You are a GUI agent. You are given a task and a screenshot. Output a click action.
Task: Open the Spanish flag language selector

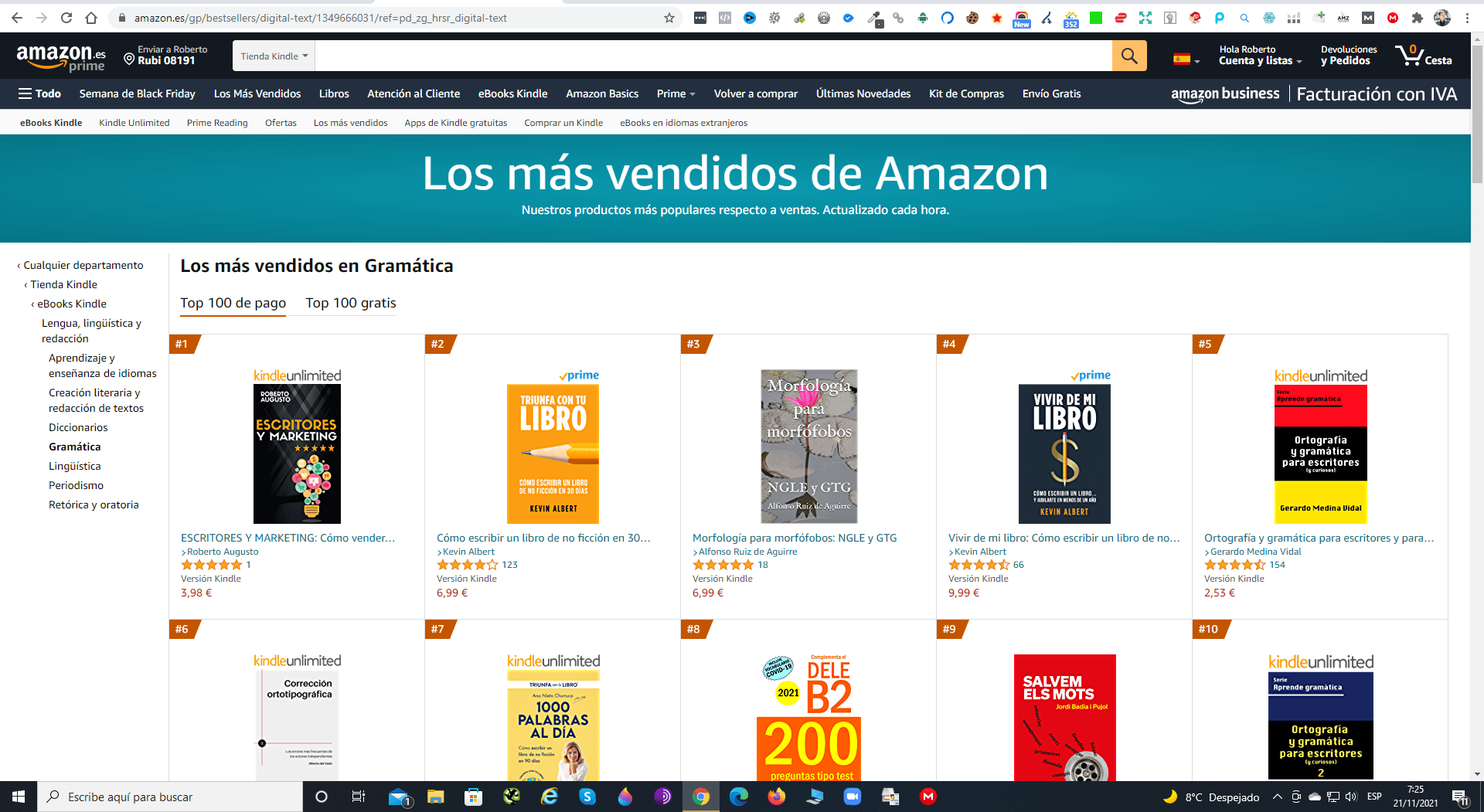[x=1186, y=59]
